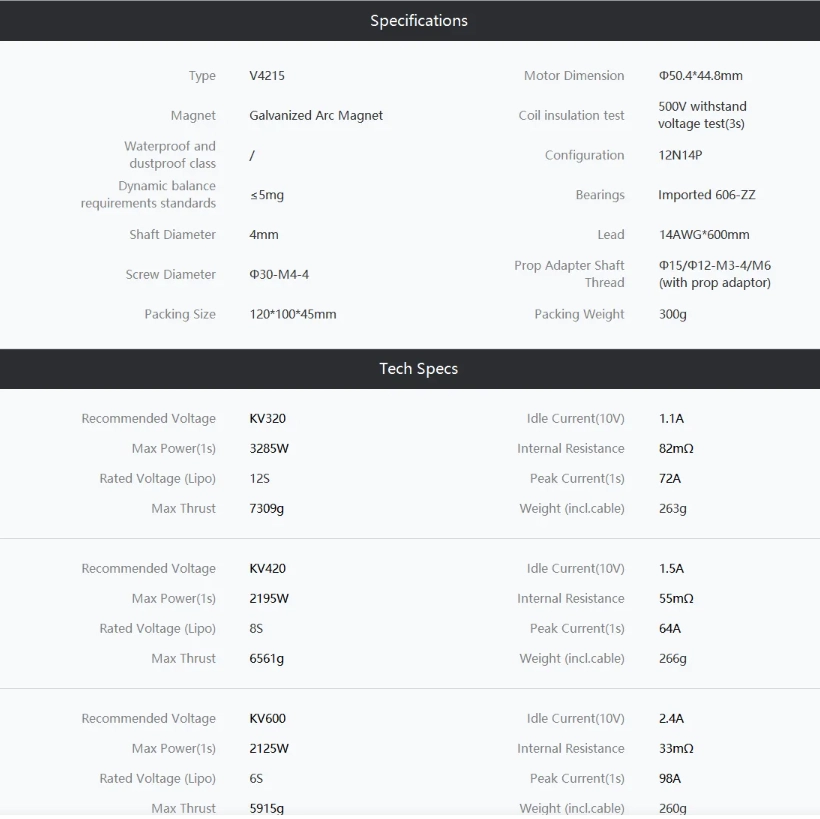Click the Specifications section header
Image resolution: width=820 pixels, height=819 pixels.
418,20
